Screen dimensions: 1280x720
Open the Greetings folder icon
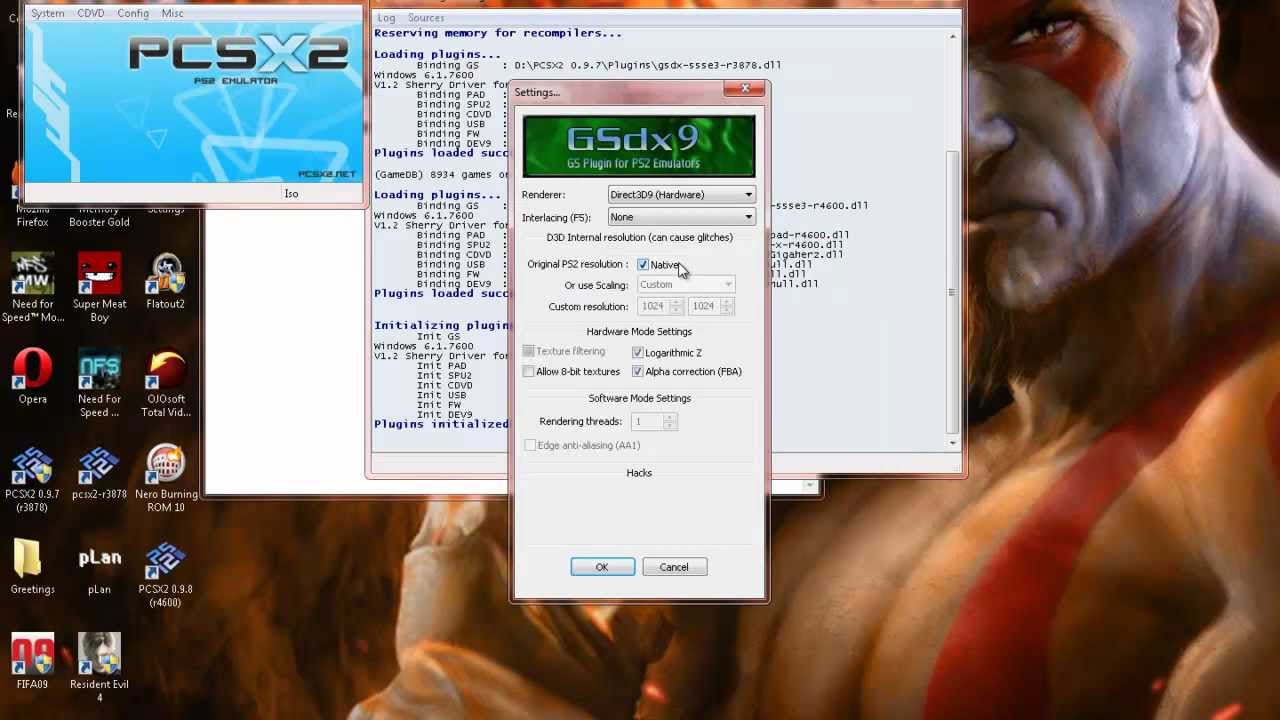32,566
